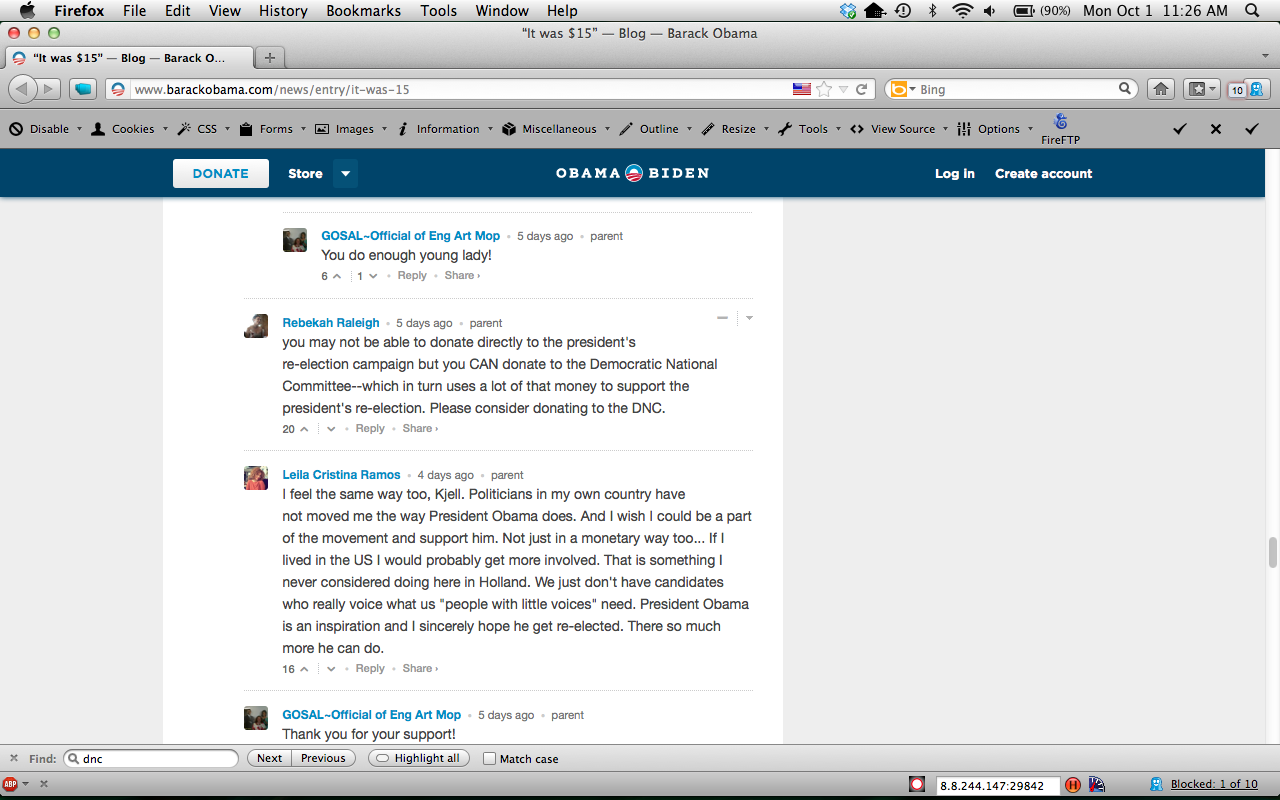Viewport: 1280px width, 800px height.
Task: Upvote Rebekah Raleigh's comment
Action: click(304, 429)
